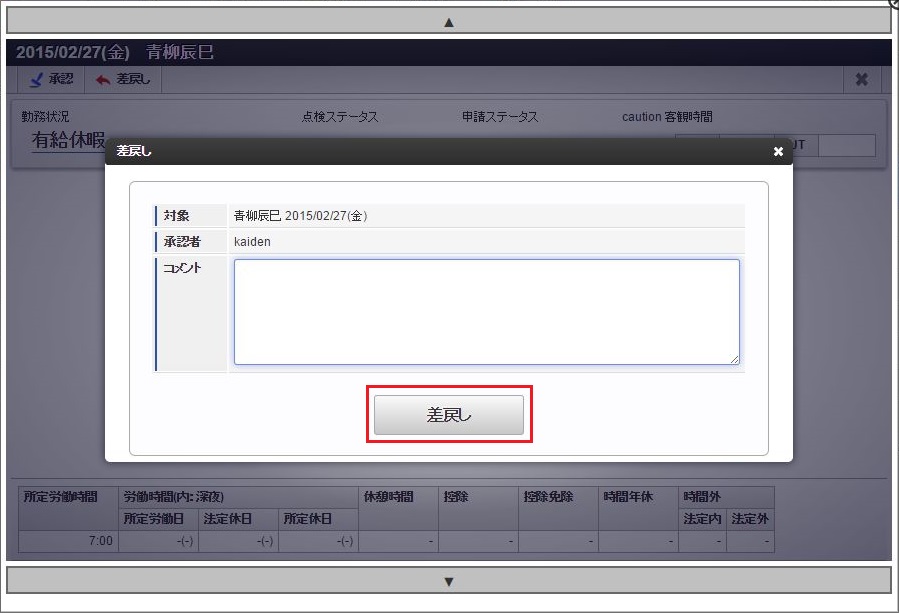This screenshot has width=899, height=613.
Task: Click the 差戻し dialog title bar text
Action: pyautogui.click(x=134, y=151)
